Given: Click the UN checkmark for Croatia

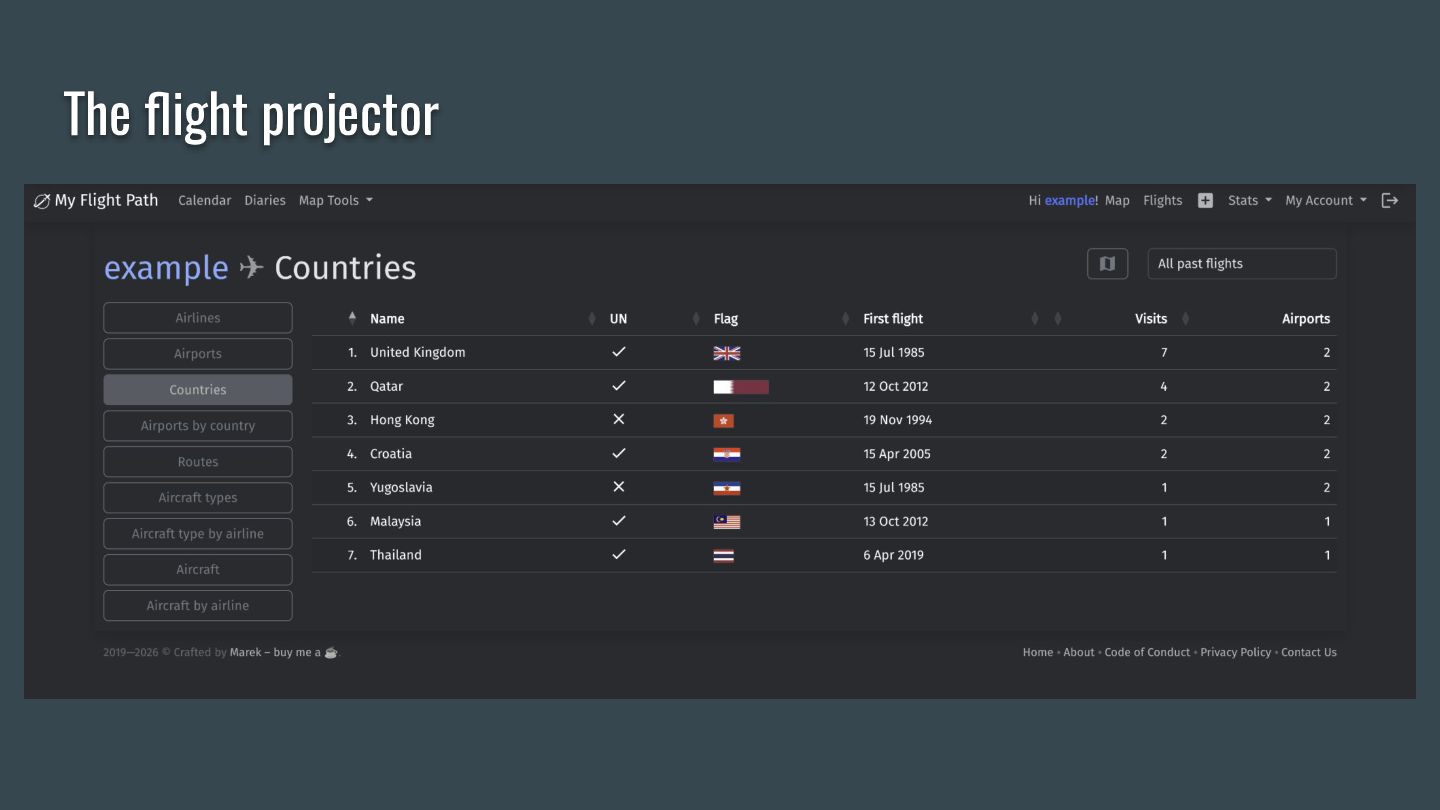Looking at the screenshot, I should (x=619, y=454).
